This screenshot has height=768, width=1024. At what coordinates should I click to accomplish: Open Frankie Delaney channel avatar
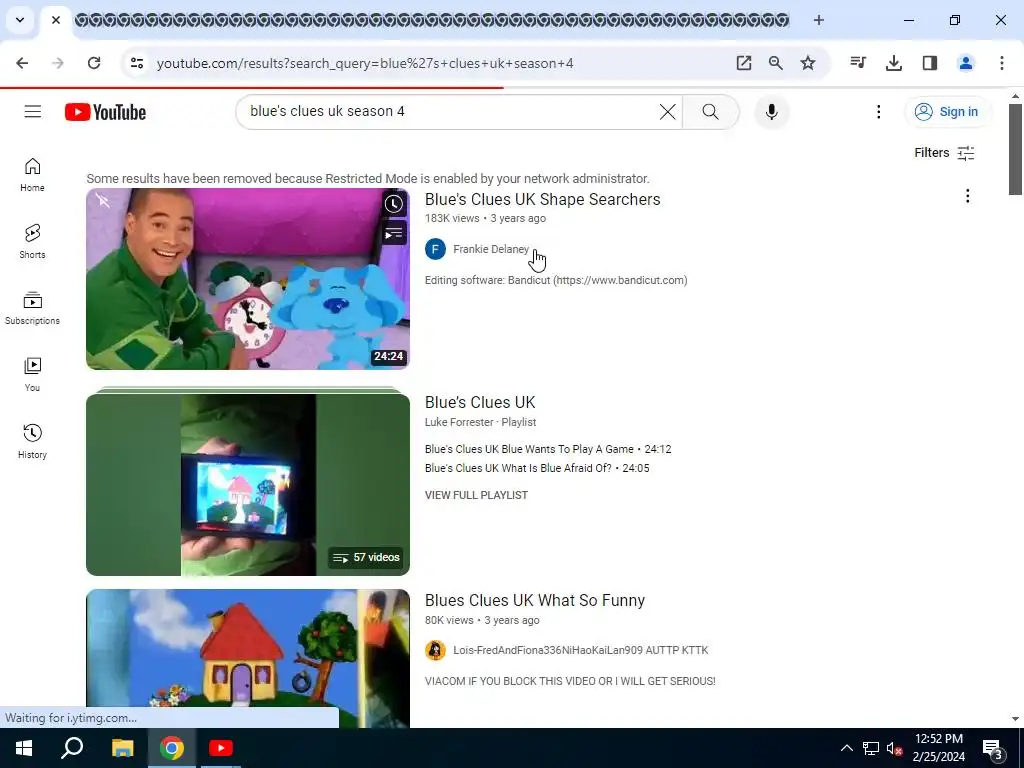(x=435, y=249)
